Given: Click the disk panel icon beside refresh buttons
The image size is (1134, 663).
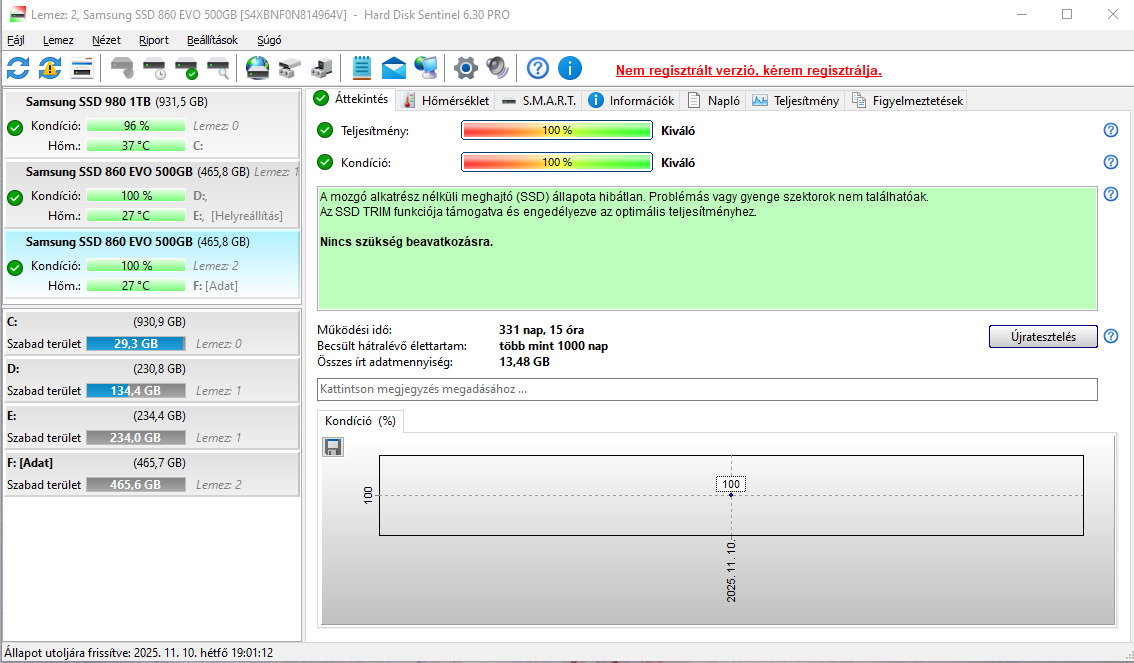Looking at the screenshot, I should [x=82, y=69].
